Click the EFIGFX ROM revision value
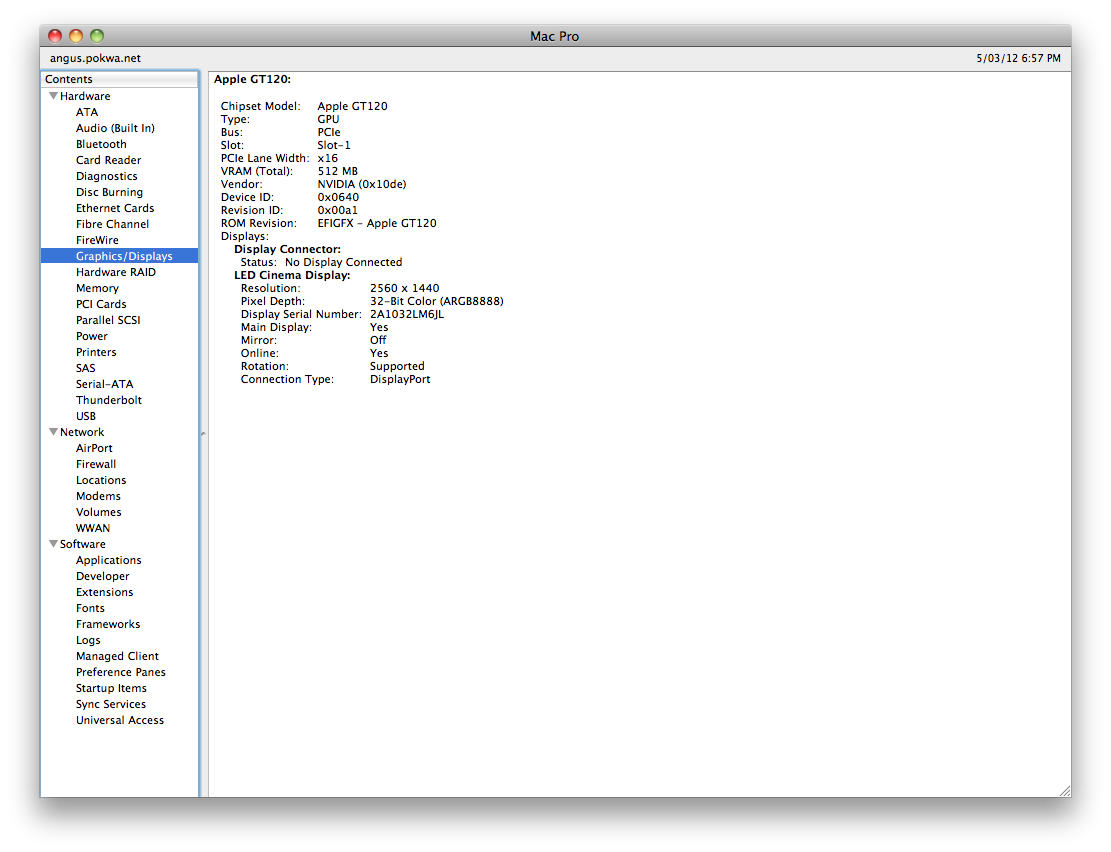The image size is (1111, 852). pyautogui.click(x=376, y=223)
